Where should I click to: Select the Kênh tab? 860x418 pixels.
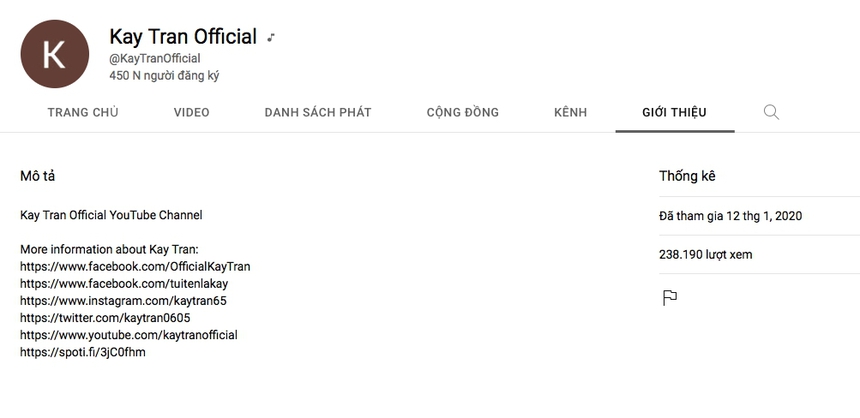point(571,112)
